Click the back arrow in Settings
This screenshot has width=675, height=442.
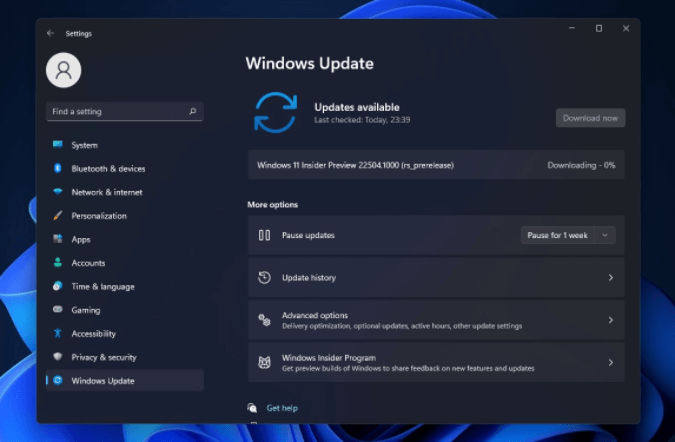[50, 33]
